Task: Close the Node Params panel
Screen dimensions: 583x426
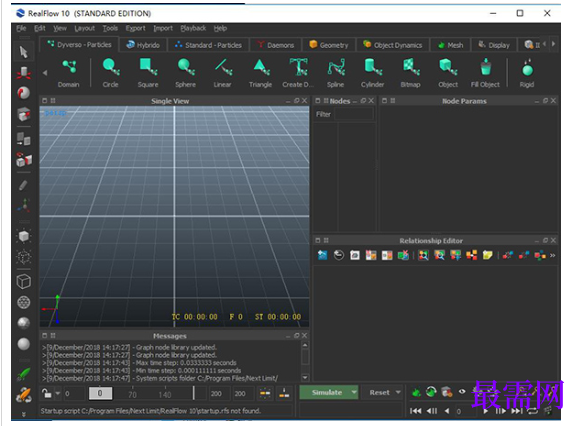Action: [x=553, y=101]
